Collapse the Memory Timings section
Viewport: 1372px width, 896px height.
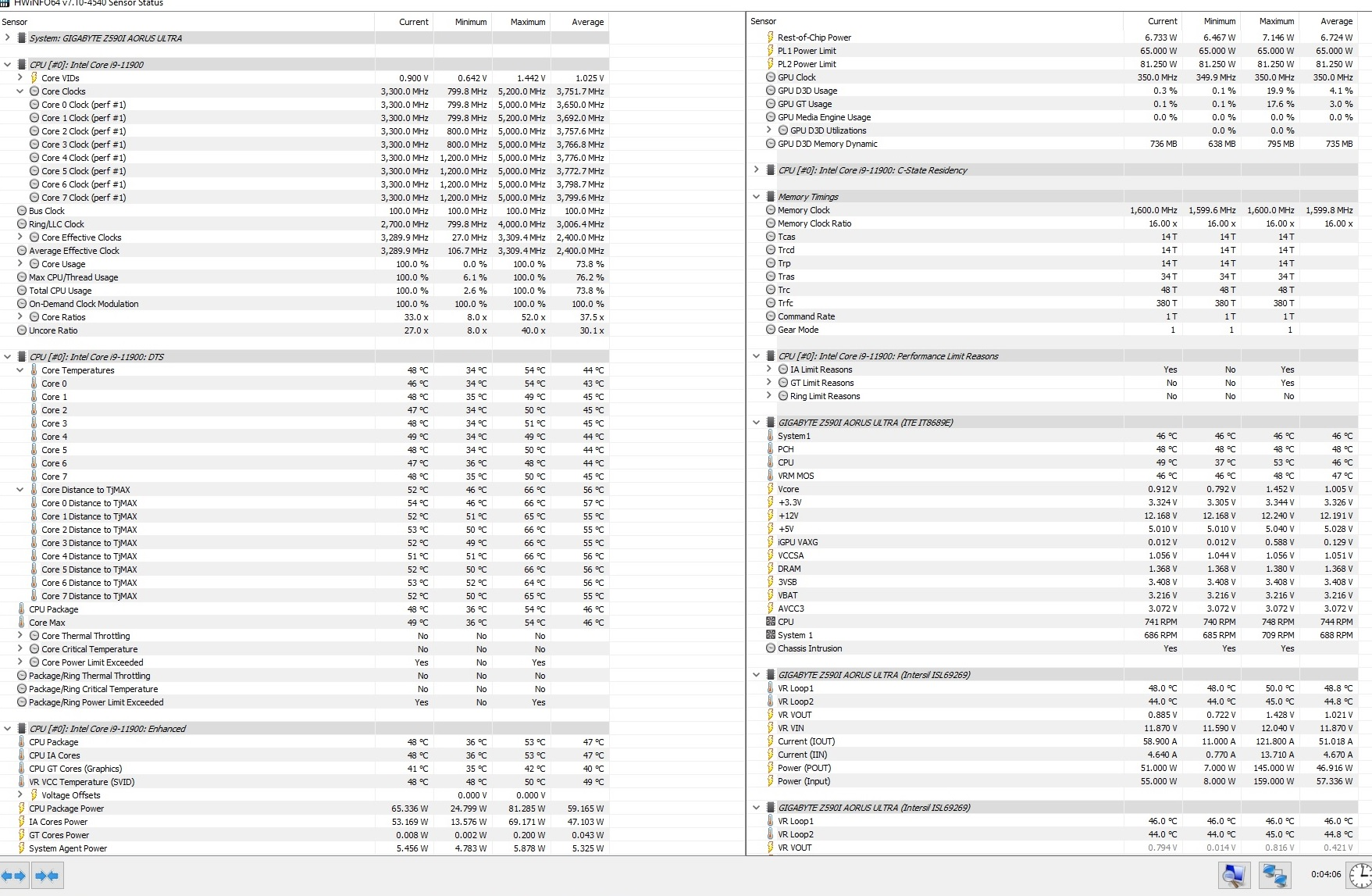(x=756, y=197)
